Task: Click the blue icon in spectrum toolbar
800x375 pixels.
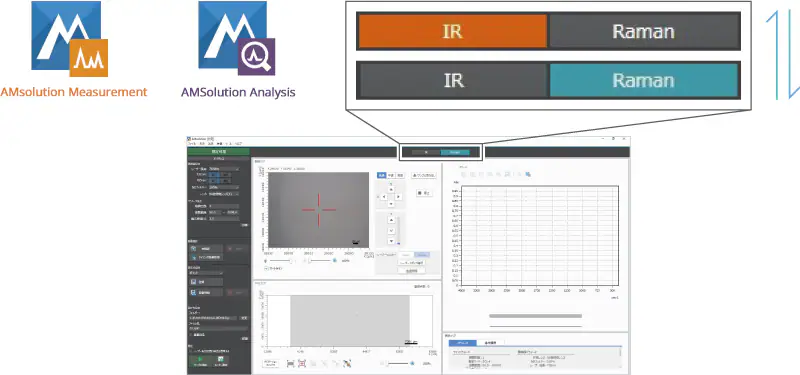Action: pyautogui.click(x=528, y=174)
